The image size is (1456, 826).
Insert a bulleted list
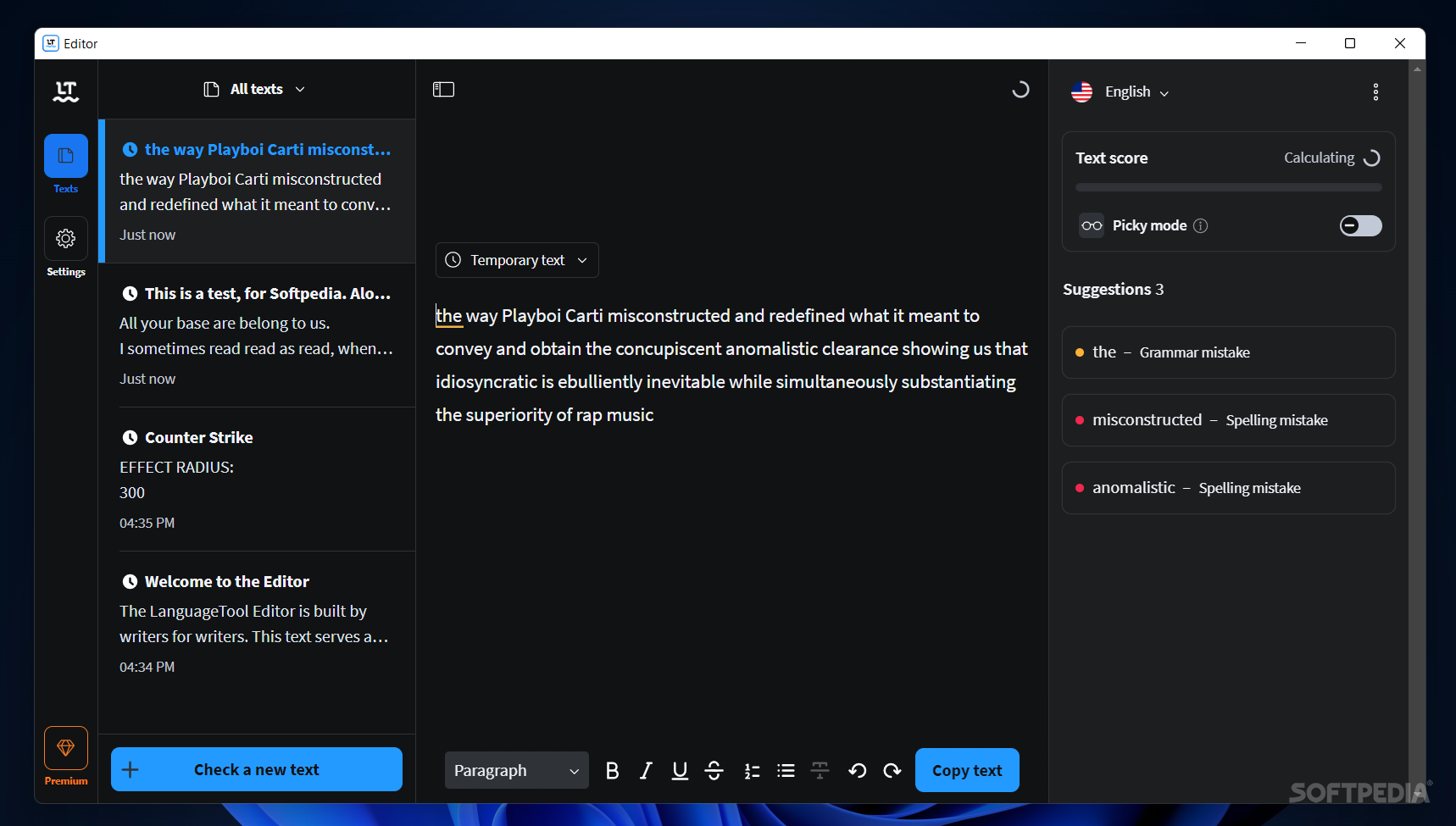(786, 770)
